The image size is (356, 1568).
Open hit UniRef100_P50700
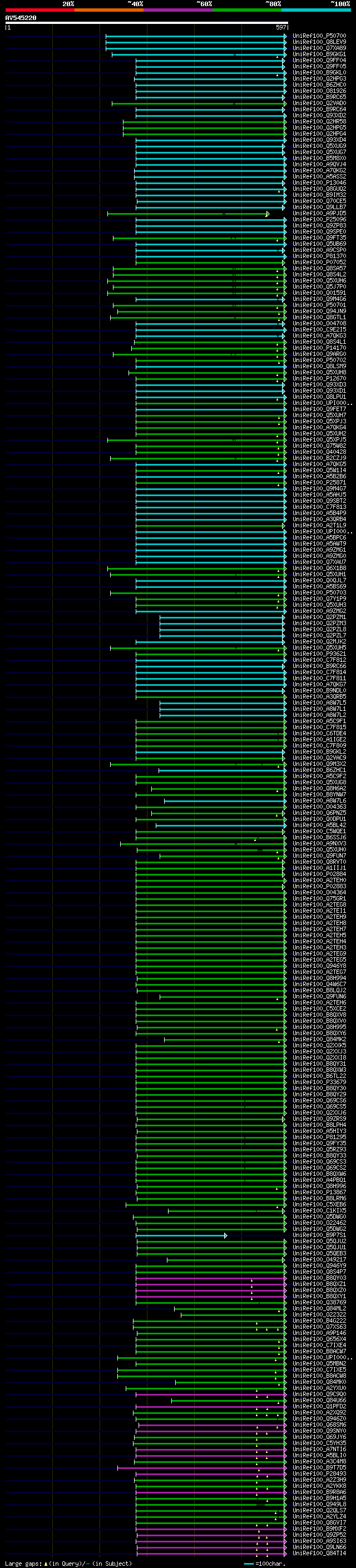(x=319, y=36)
